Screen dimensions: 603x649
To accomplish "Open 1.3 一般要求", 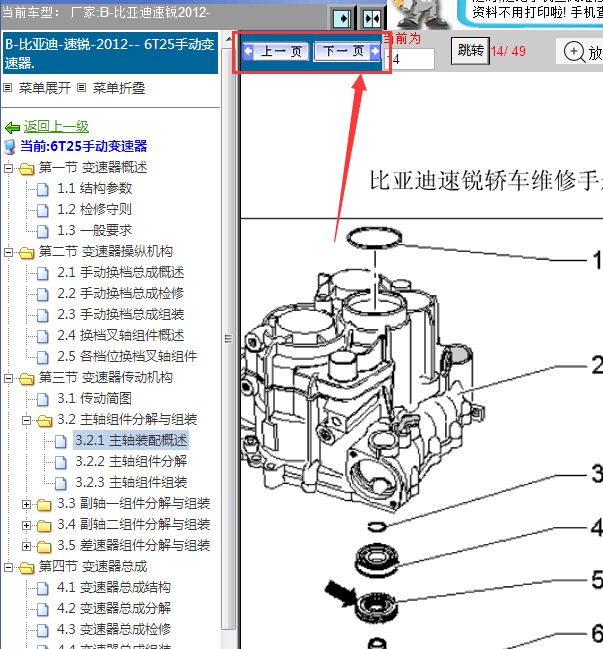I will coord(95,231).
